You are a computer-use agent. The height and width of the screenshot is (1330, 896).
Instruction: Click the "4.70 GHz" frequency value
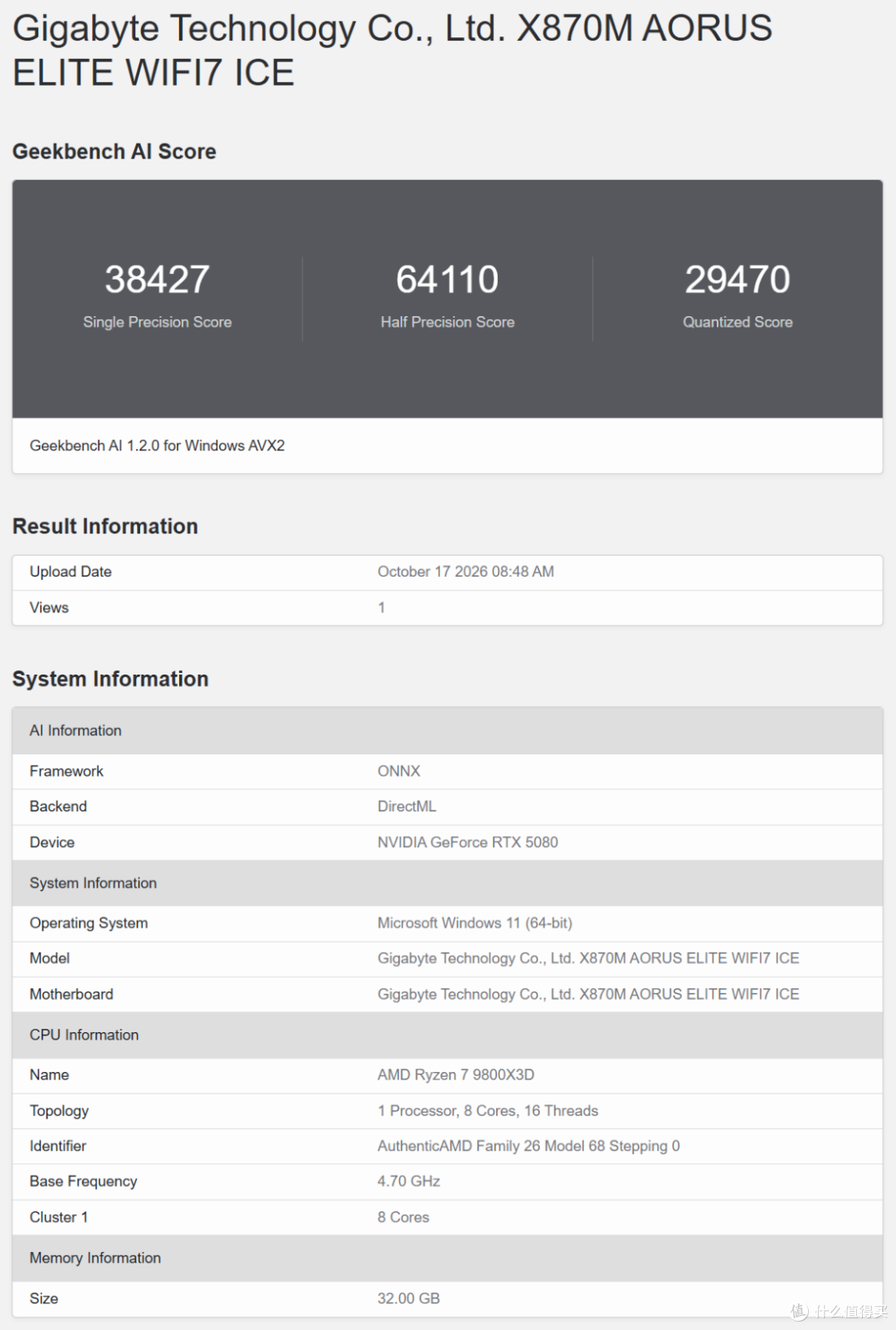click(x=409, y=1181)
